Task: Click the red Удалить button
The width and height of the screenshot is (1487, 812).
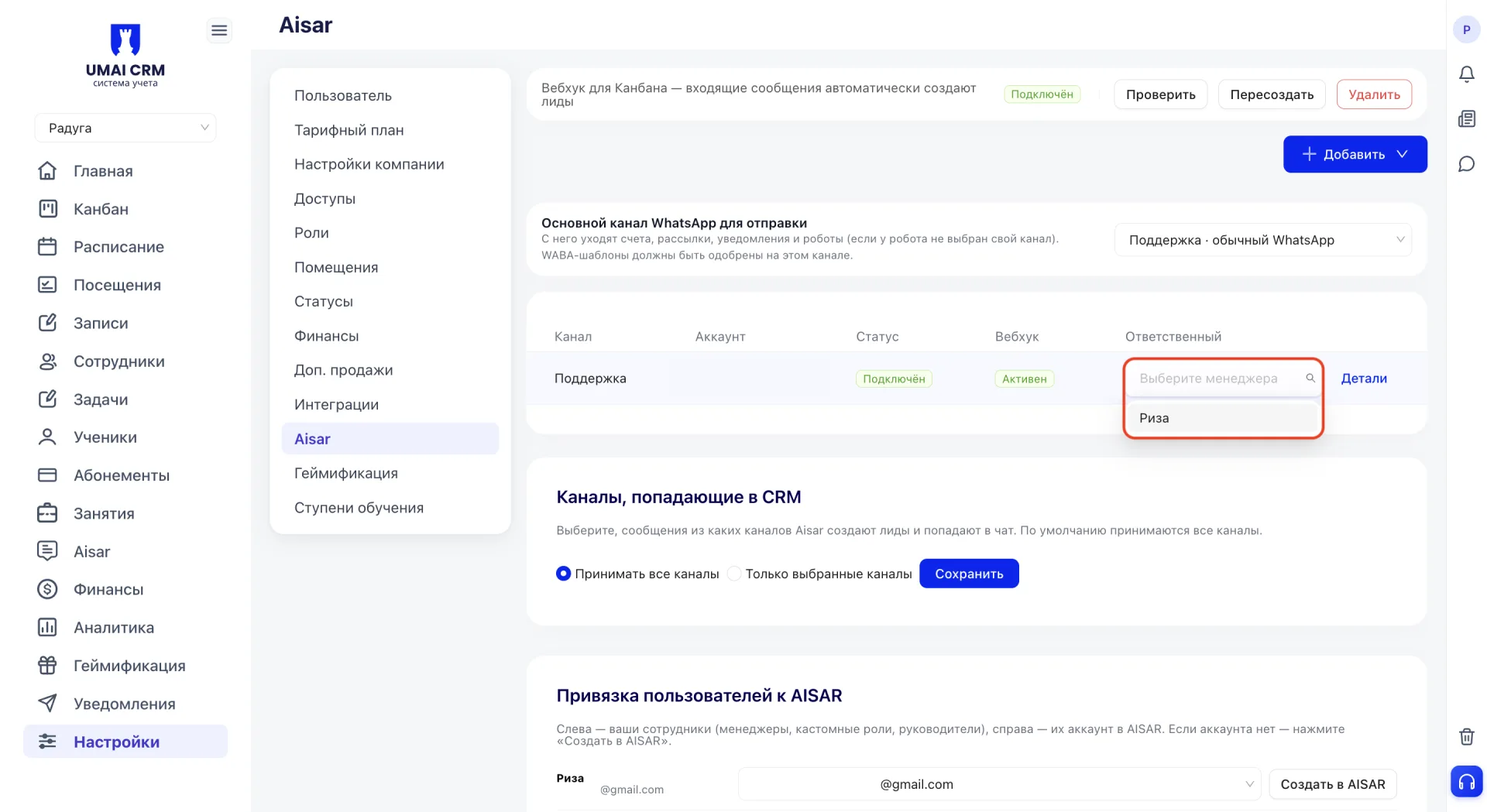Action: click(1374, 94)
